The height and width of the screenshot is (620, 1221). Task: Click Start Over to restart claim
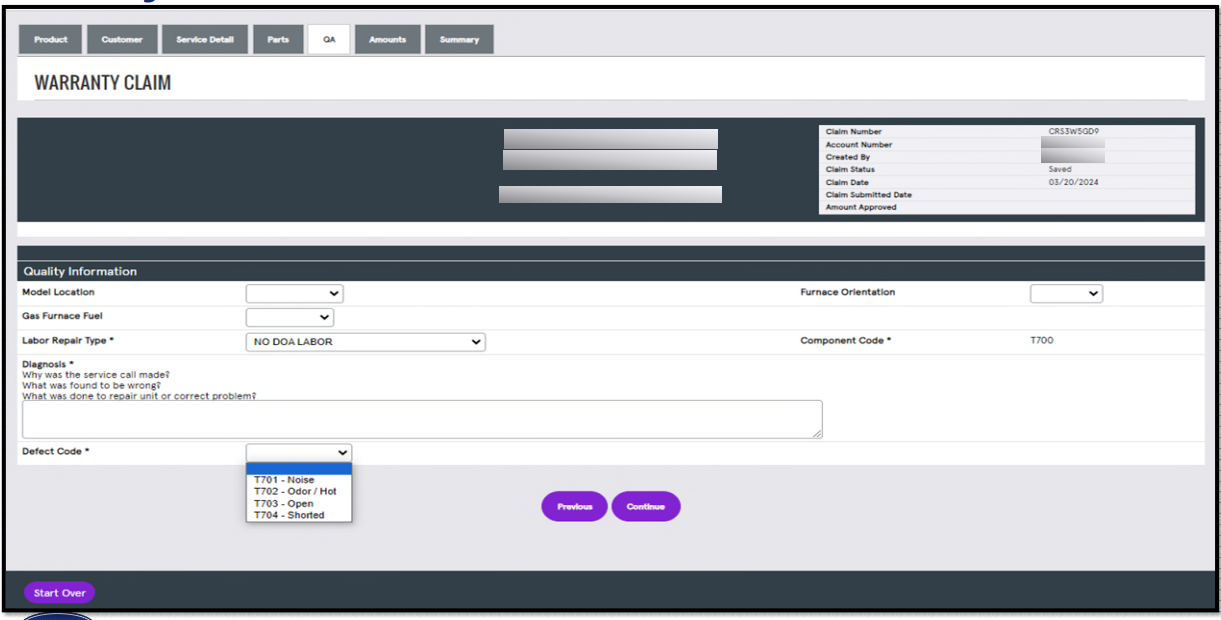pyautogui.click(x=58, y=592)
